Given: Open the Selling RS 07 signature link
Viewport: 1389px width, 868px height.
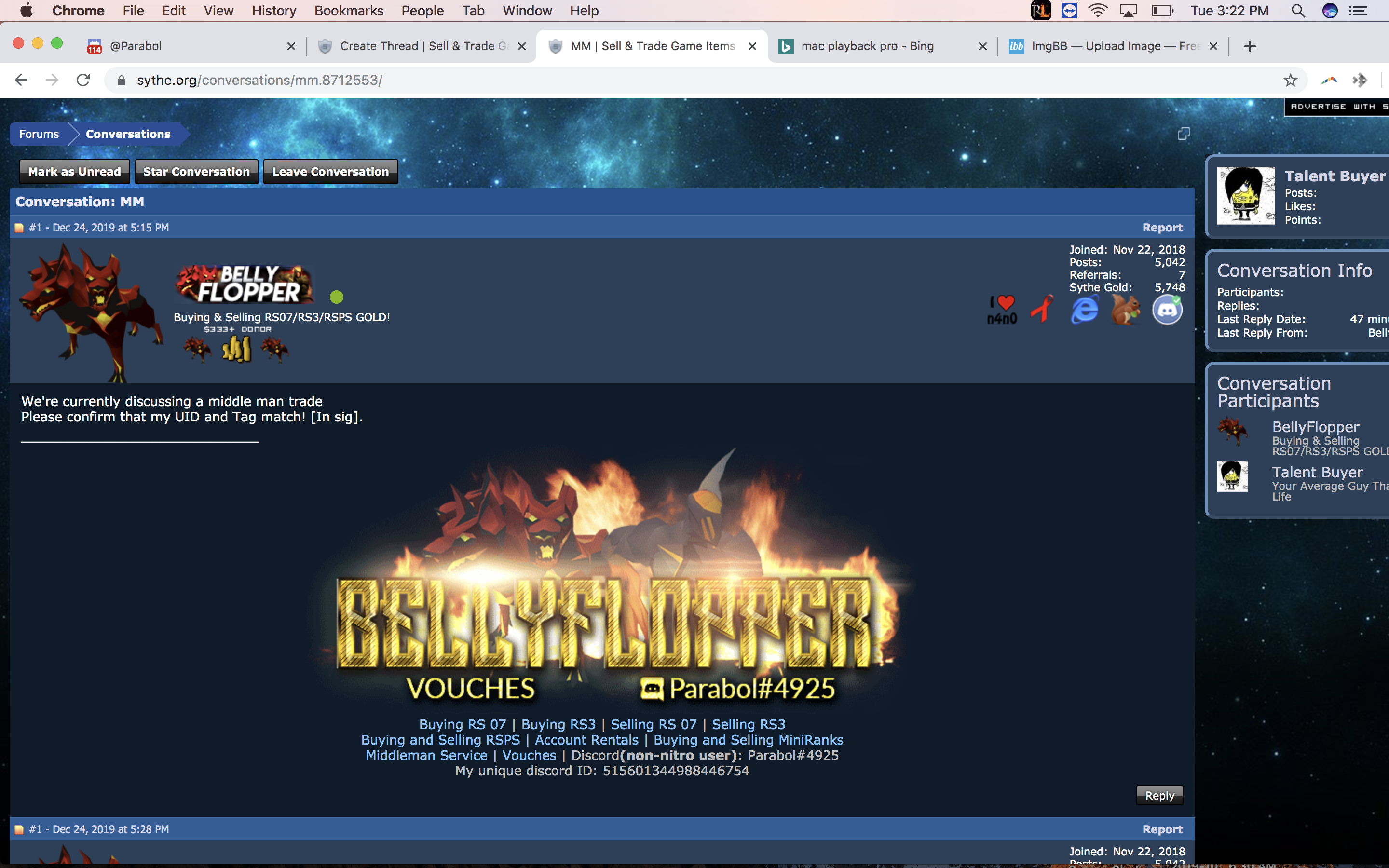Looking at the screenshot, I should (654, 724).
